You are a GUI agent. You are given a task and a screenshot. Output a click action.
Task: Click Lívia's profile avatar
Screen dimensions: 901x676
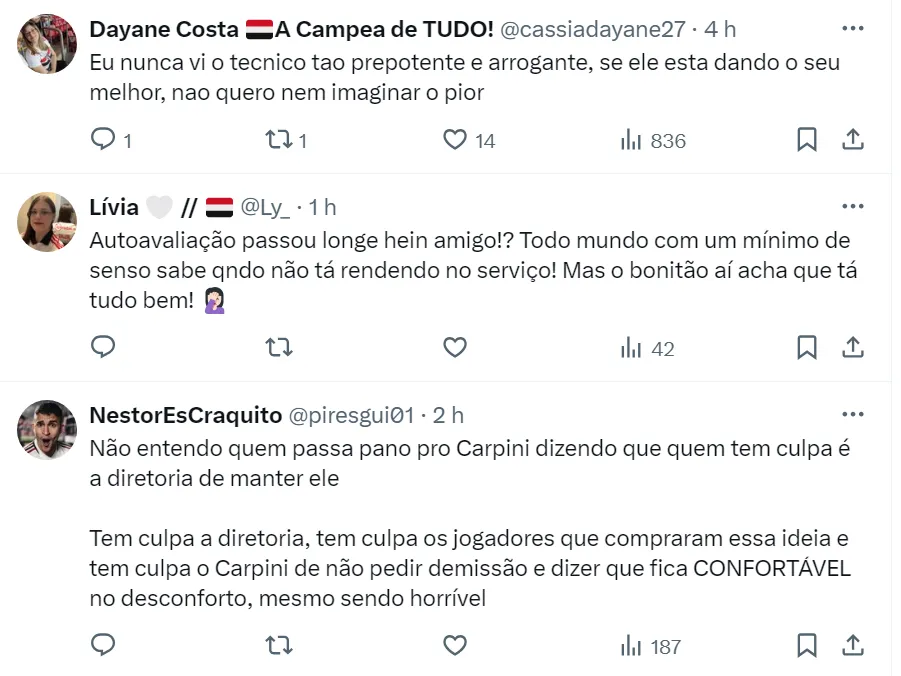[x=47, y=222]
